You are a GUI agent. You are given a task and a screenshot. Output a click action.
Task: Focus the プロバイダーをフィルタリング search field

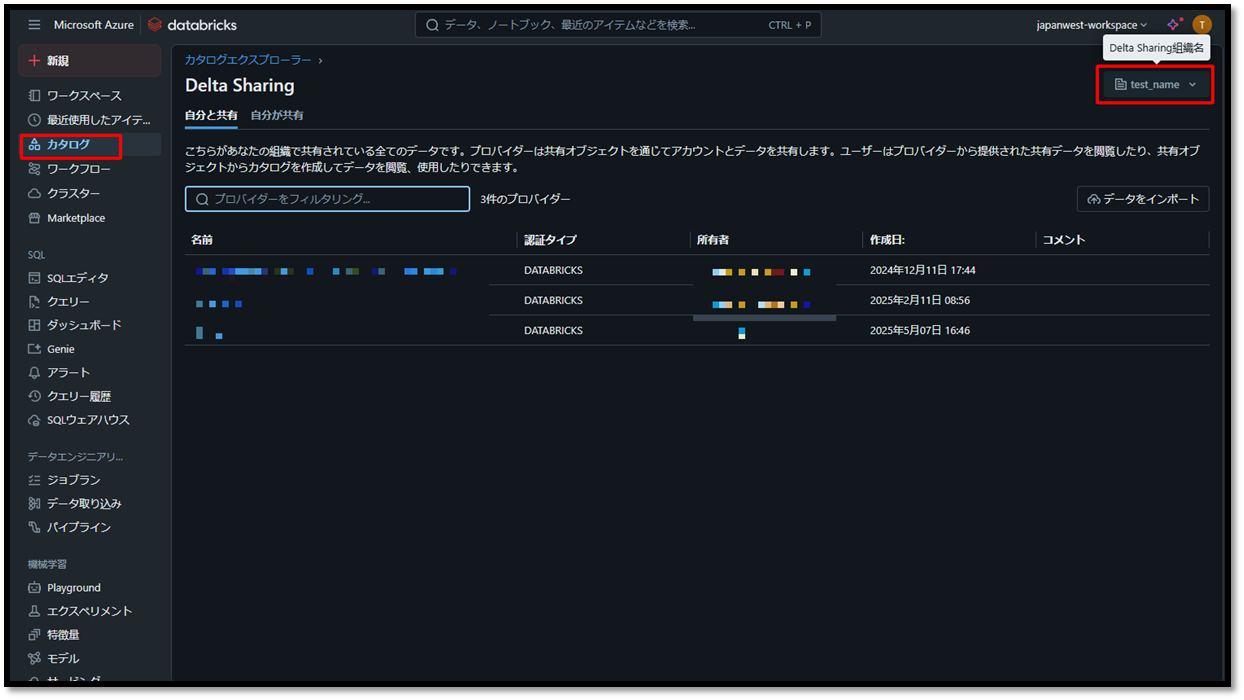[x=327, y=199]
